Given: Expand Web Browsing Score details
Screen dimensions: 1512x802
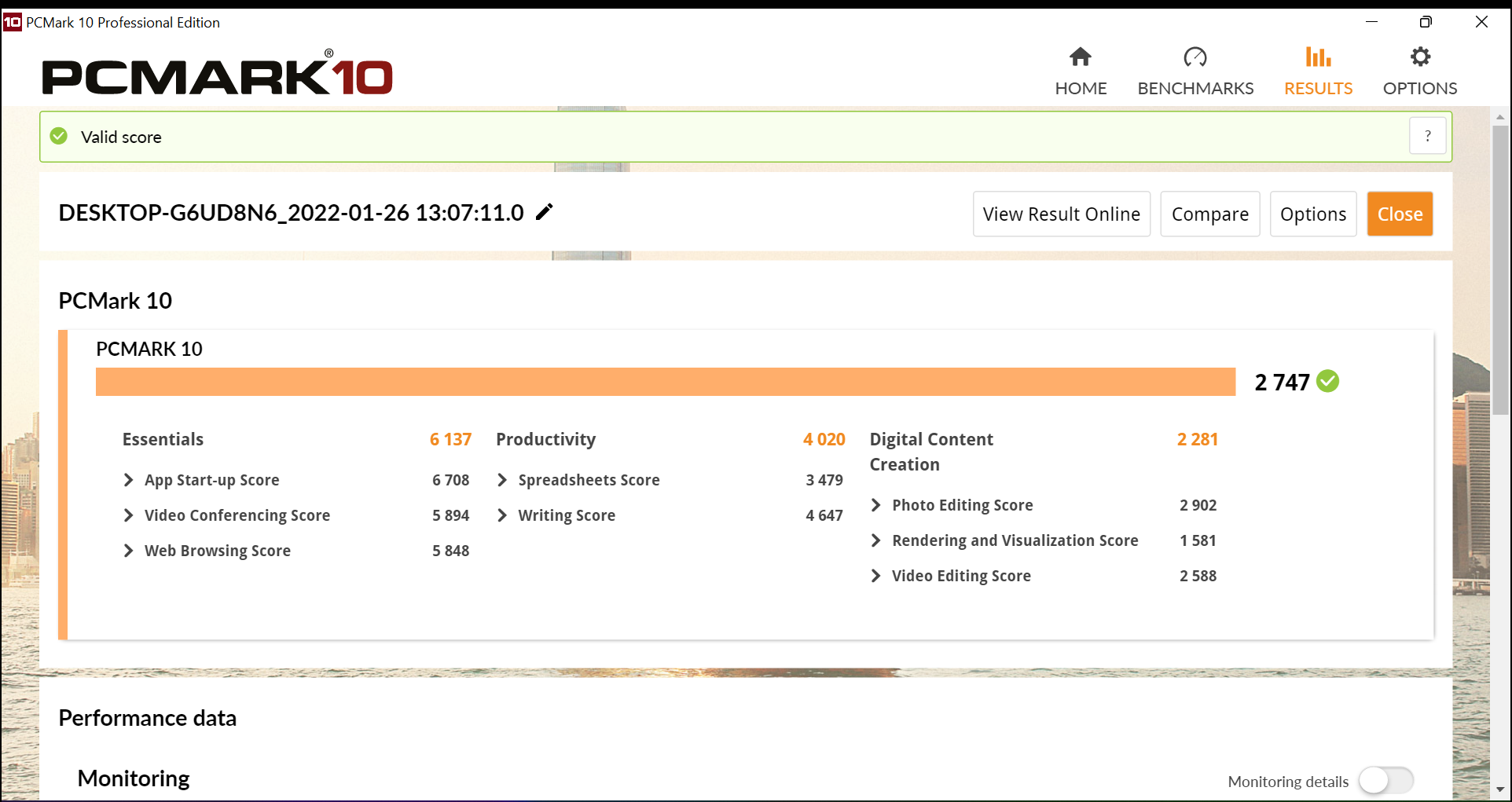Looking at the screenshot, I should click(x=129, y=551).
